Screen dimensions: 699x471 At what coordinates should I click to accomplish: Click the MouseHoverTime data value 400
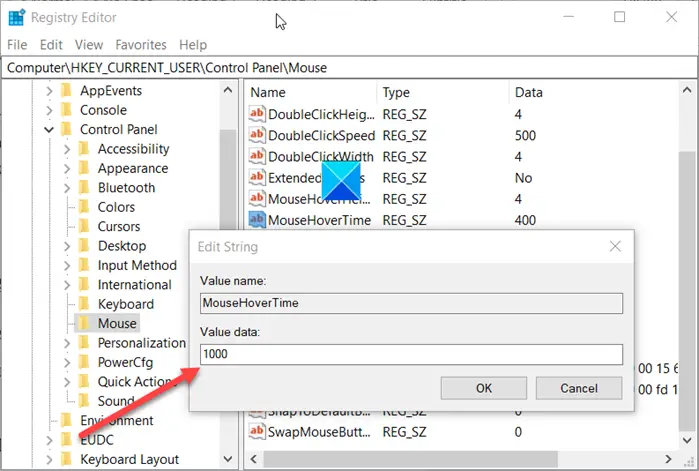[x=525, y=220]
